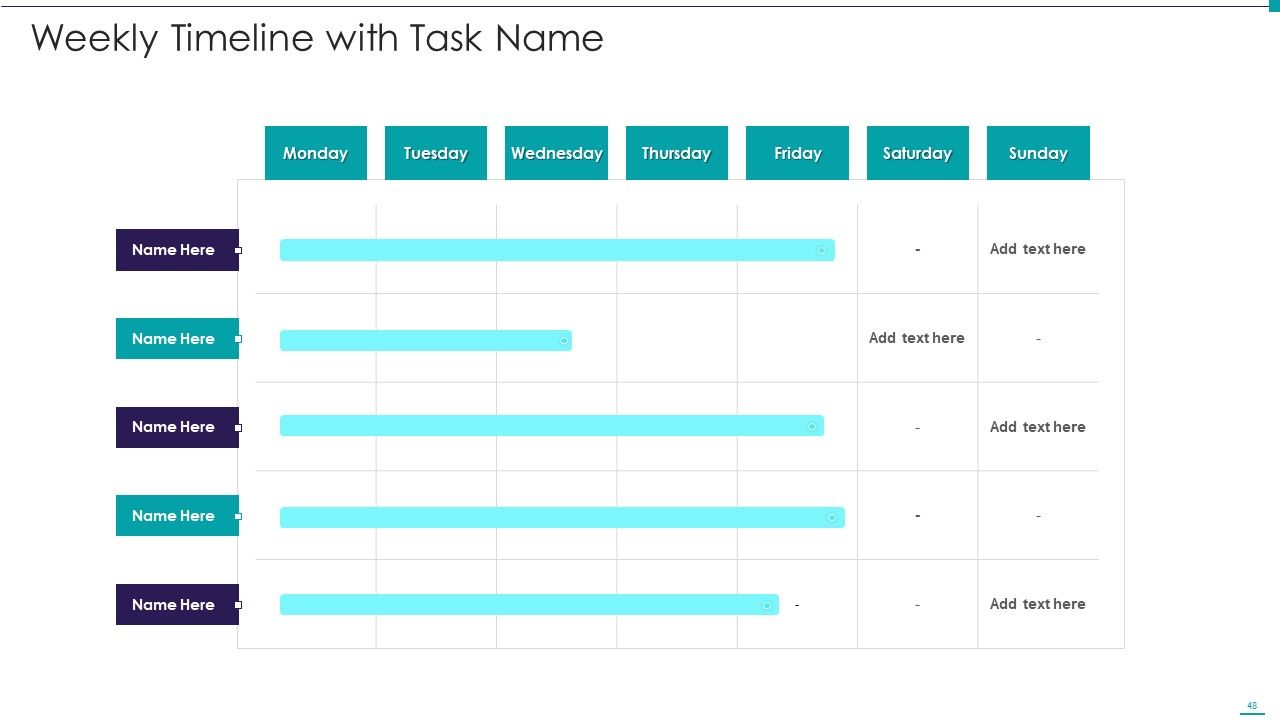
Task: Click the slide title "Weekly Timeline with Task Name"
Action: [317, 38]
